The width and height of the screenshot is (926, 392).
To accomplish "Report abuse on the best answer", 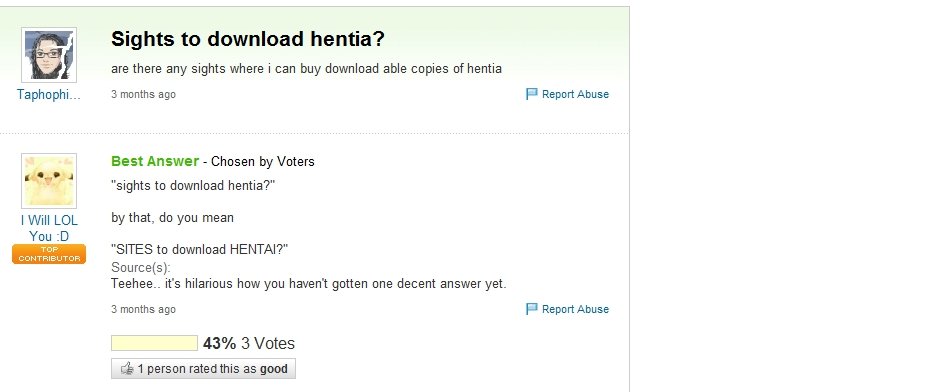I will pos(575,309).
